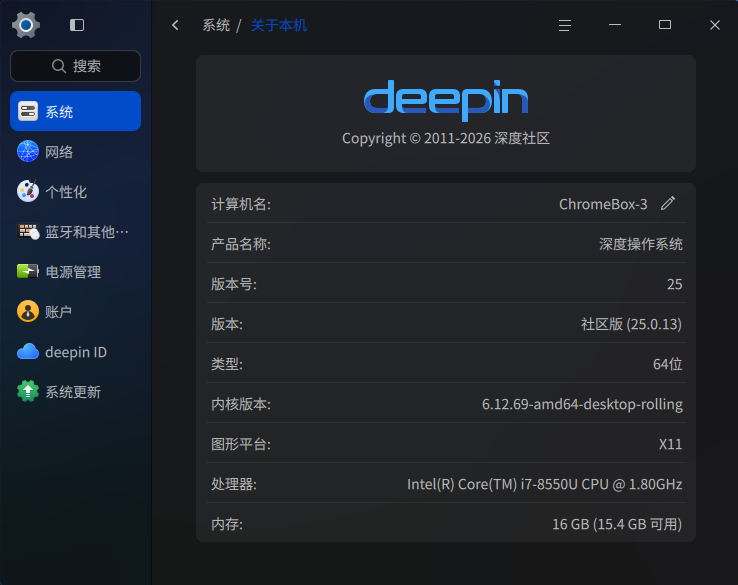Select 系统 breadcrumb link
The height and width of the screenshot is (585, 738).
click(216, 25)
